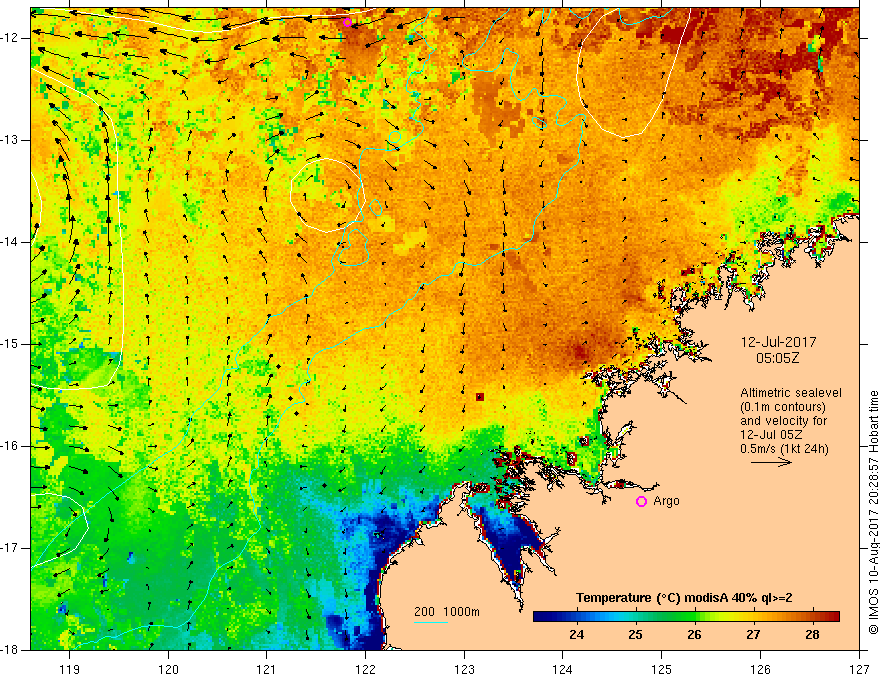Click the -17 latitude axis label
The image size is (880, 680).
[11, 548]
